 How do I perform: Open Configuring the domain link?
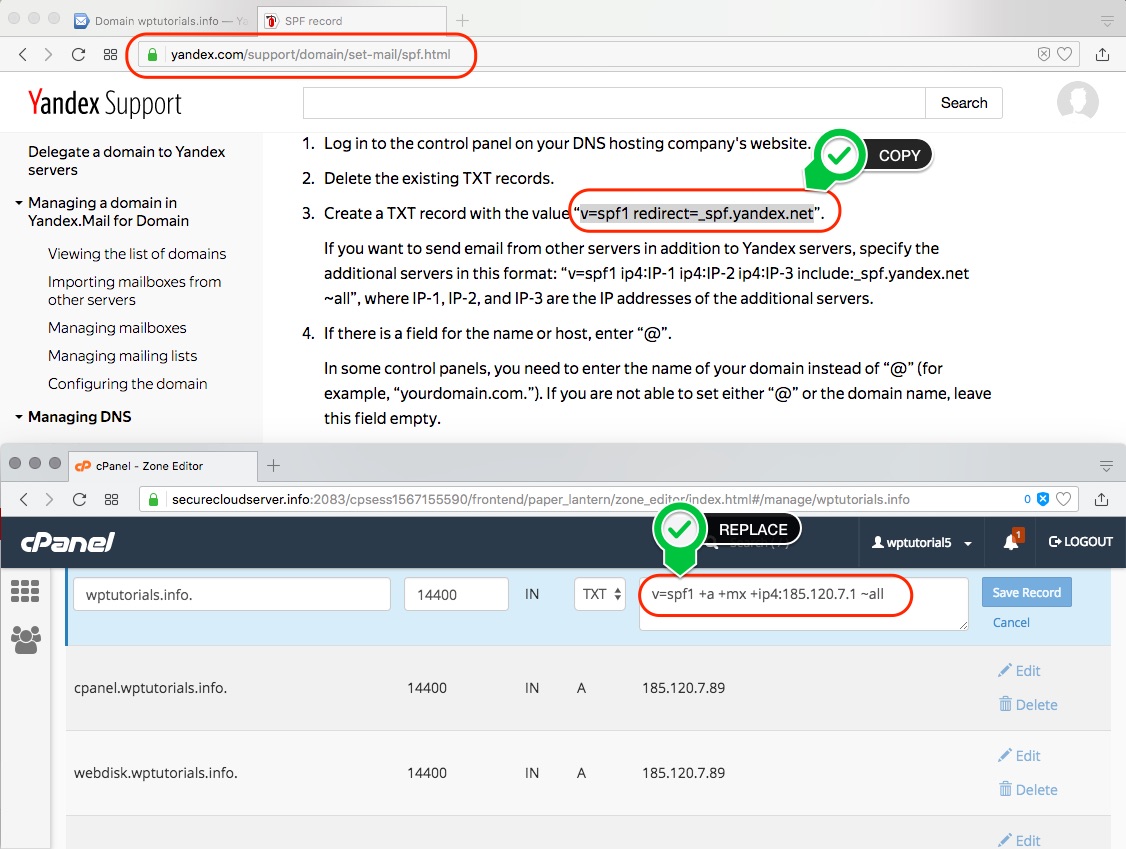[x=128, y=384]
